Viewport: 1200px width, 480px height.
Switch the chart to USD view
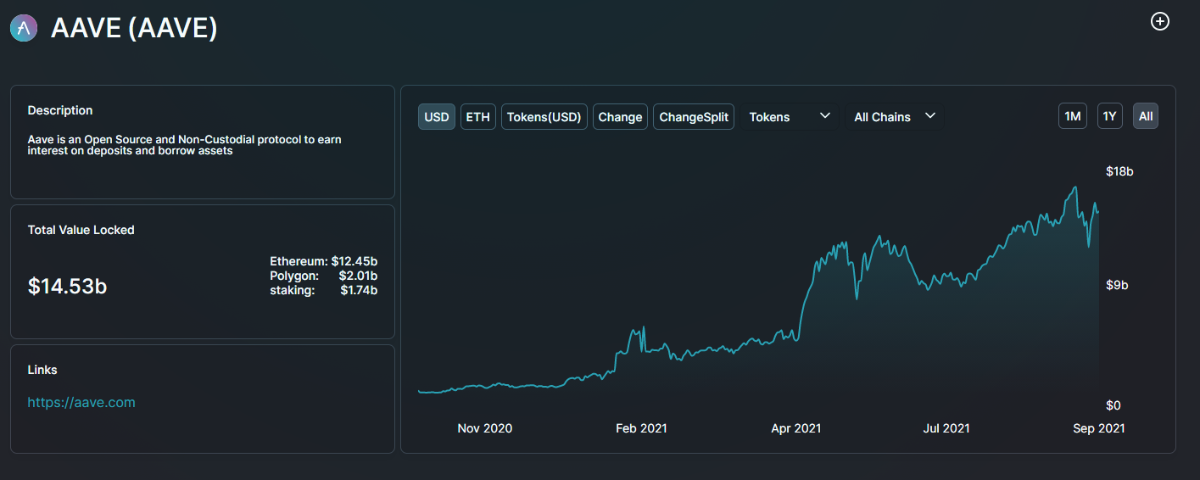(437, 117)
